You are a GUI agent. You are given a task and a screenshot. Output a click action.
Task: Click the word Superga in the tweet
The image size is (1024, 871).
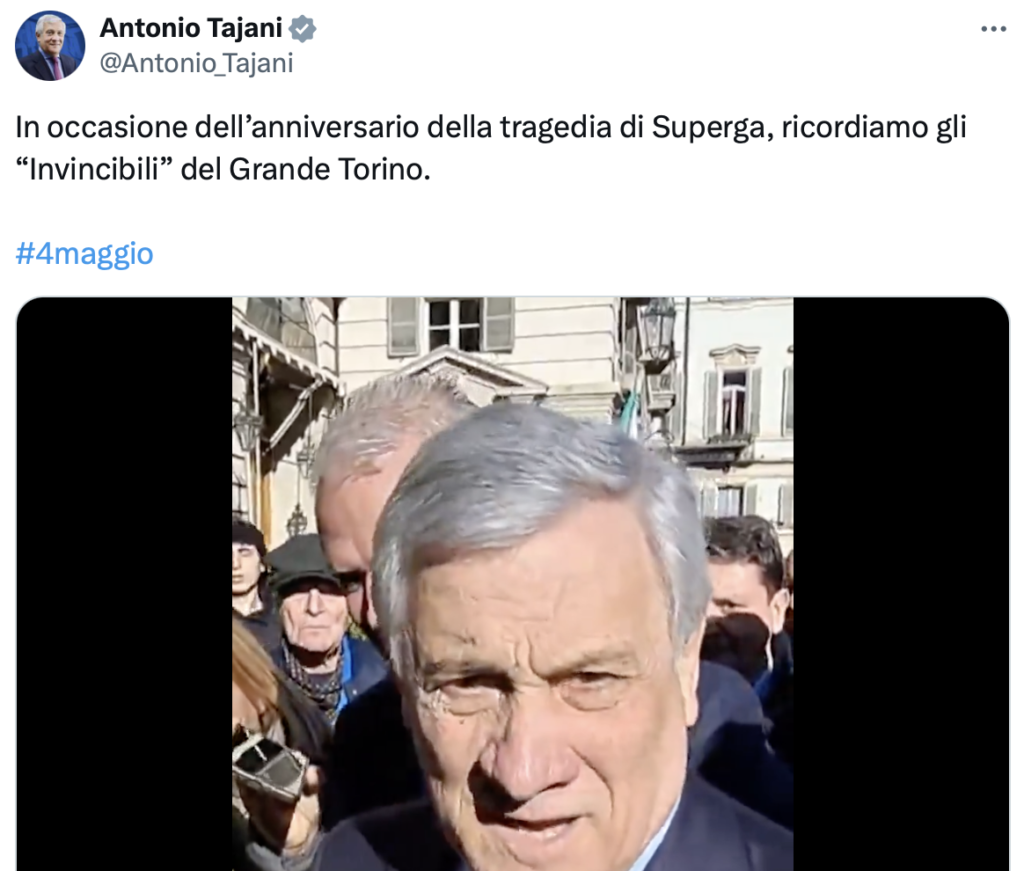point(708,128)
